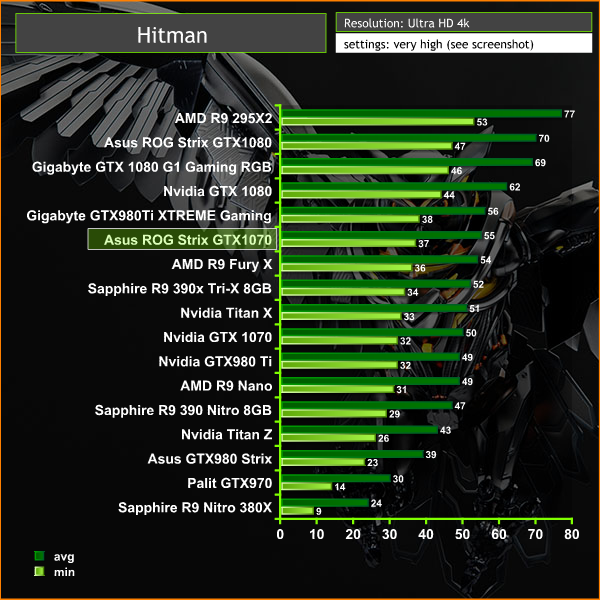This screenshot has height=600, width=600.
Task: Click avg value 43 for Nvidia Titan Z
Action: pos(445,430)
